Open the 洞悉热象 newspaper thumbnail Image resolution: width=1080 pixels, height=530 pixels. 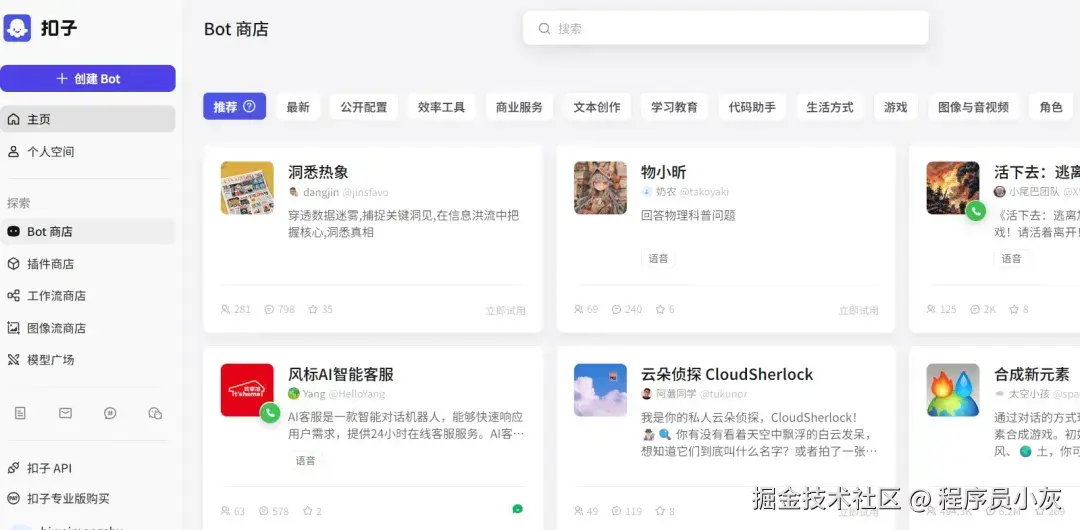pos(247,187)
